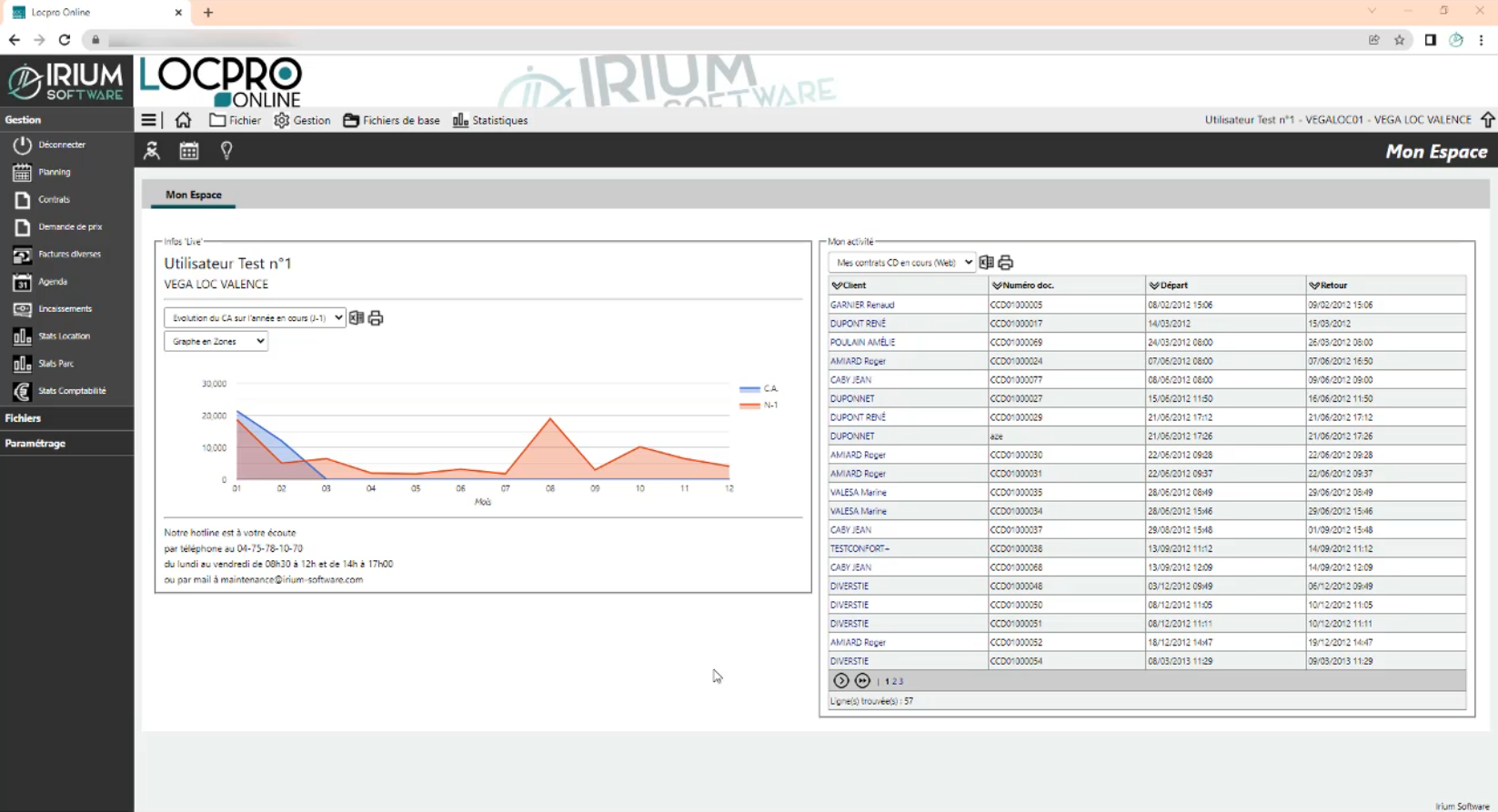The image size is (1498, 812).
Task: Toggle N-1 series in chart legend
Action: pyautogui.click(x=759, y=405)
